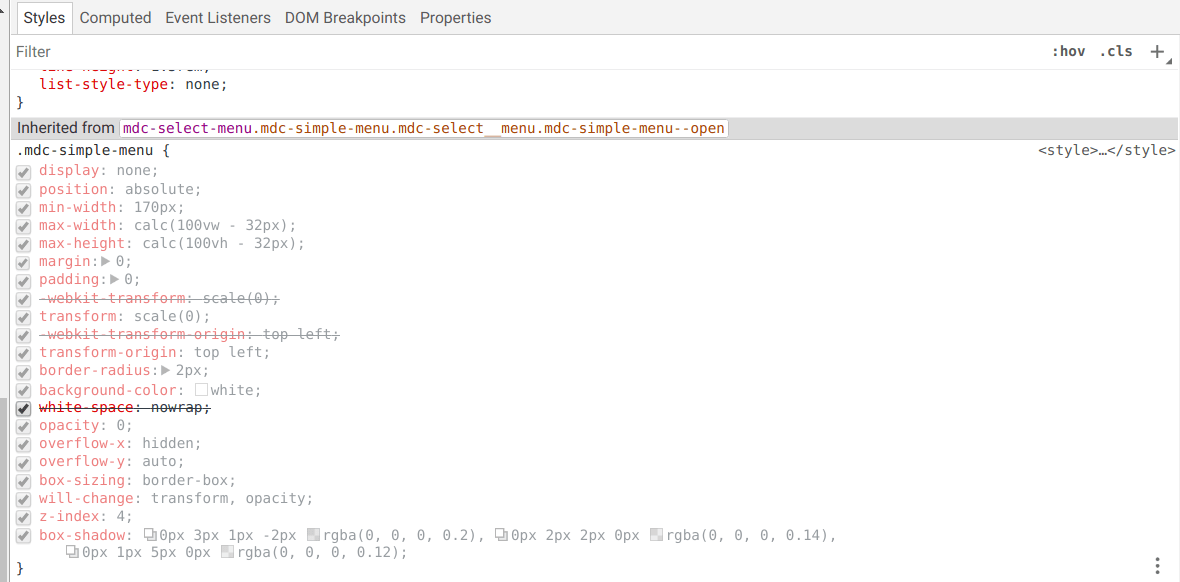Image resolution: width=1180 pixels, height=582 pixels.
Task: Edit the z-index value 4
Action: [121, 516]
